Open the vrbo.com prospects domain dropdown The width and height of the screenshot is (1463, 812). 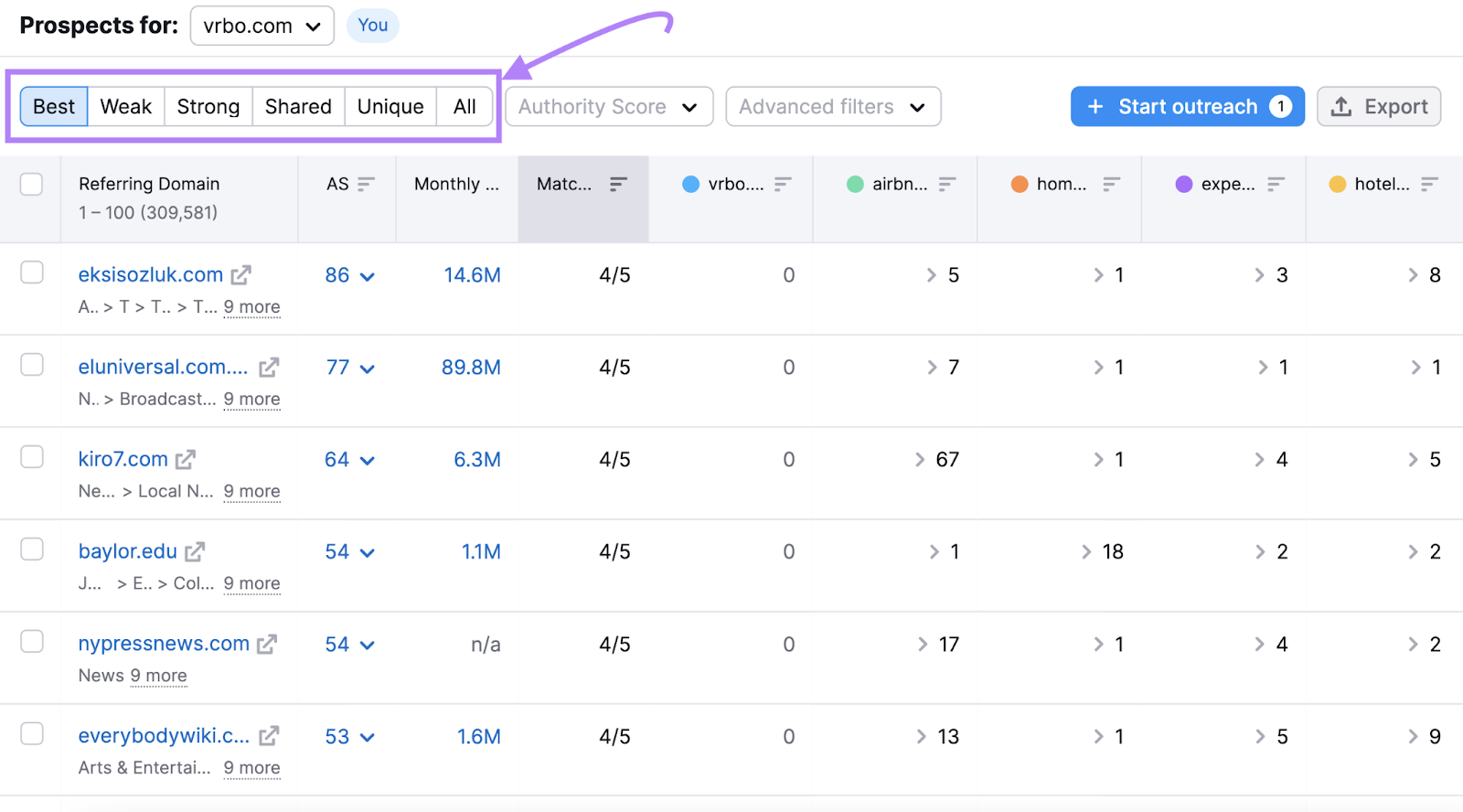[262, 26]
